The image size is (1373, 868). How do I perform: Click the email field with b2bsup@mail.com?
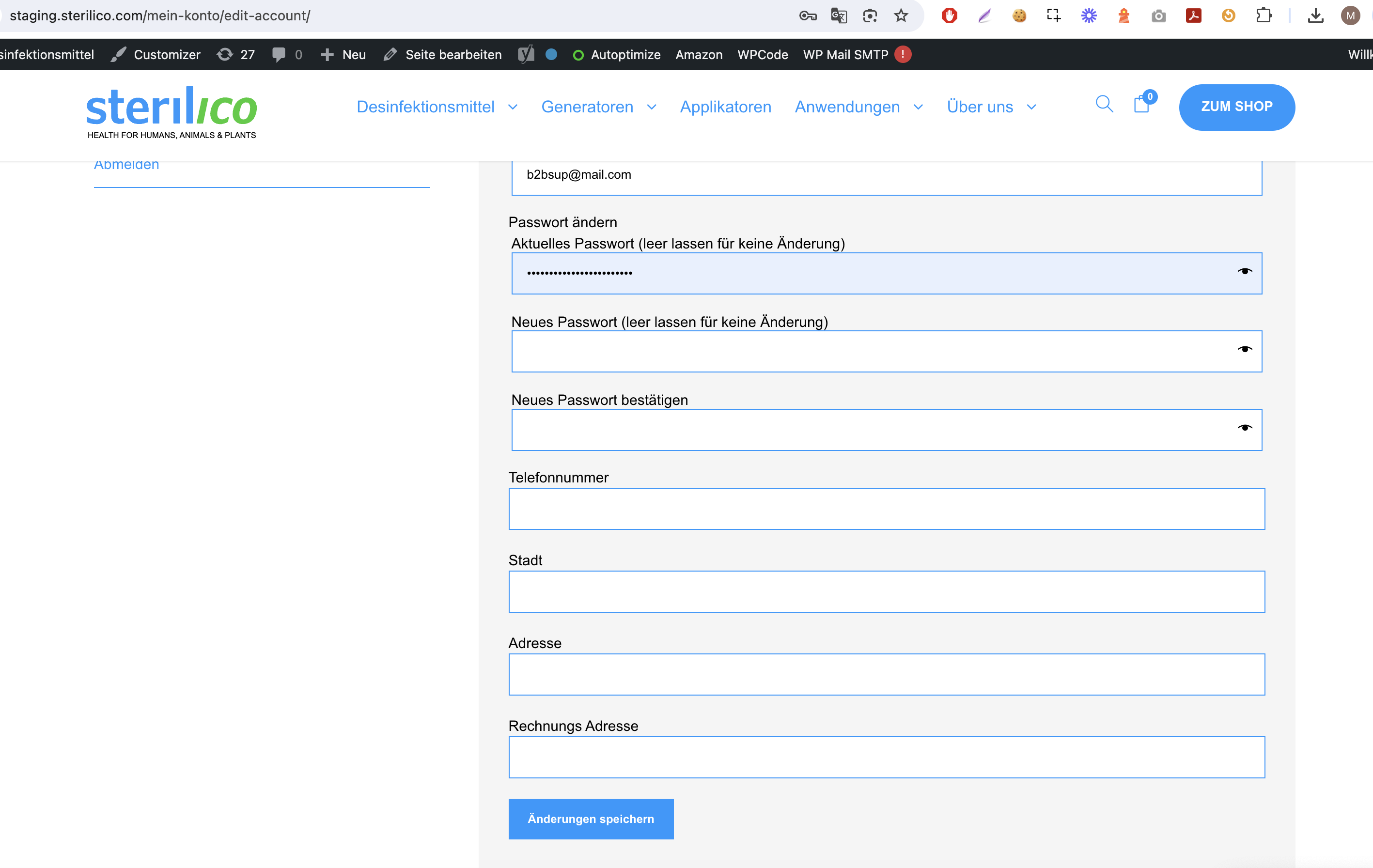pos(887,177)
